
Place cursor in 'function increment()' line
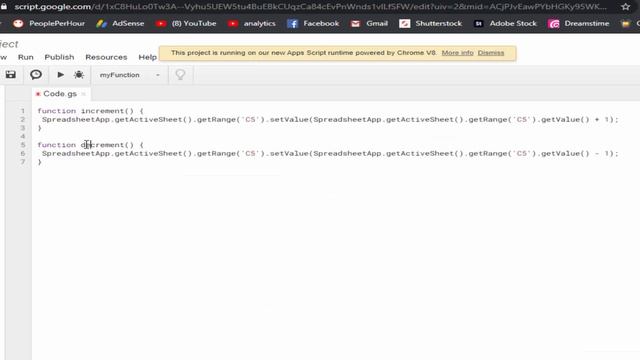90,111
